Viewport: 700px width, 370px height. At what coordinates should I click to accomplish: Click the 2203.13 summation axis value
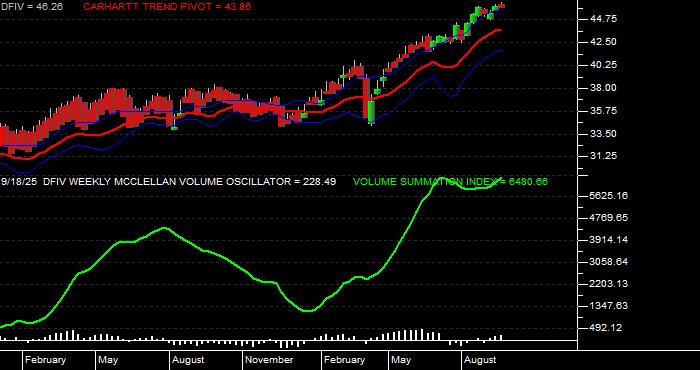point(609,284)
